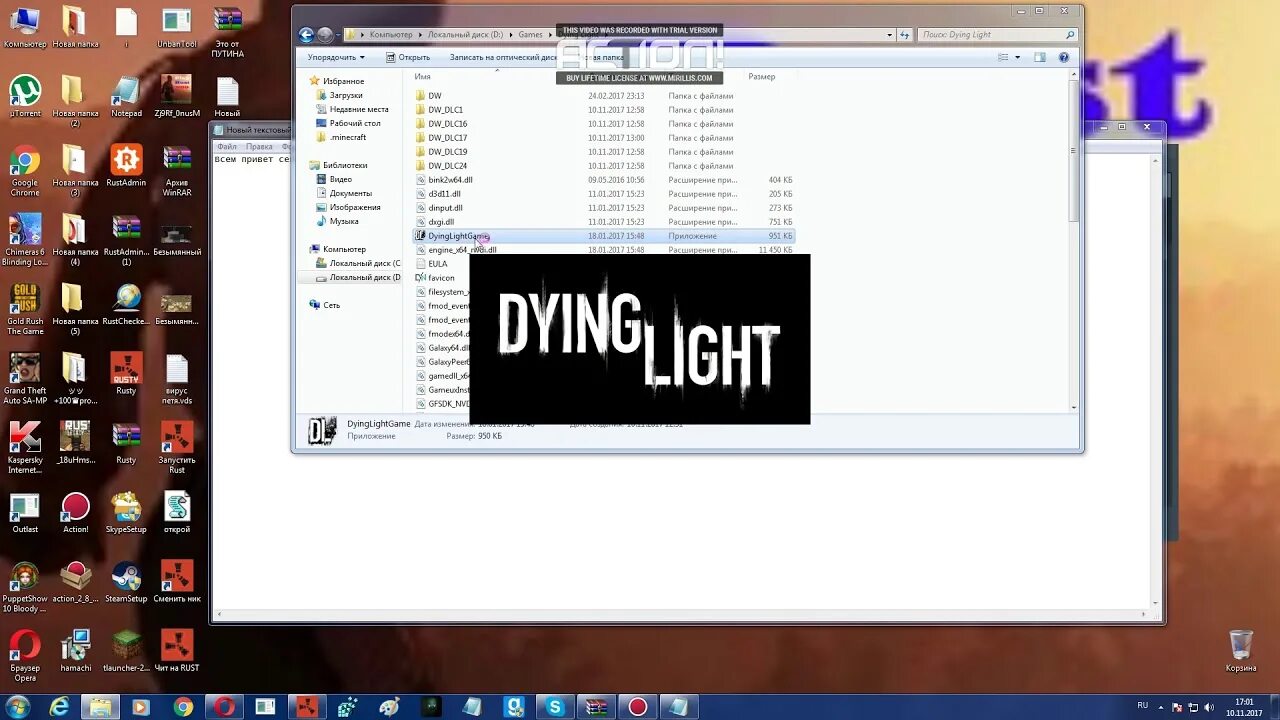Click the Explorer forward navigation arrow
The image size is (1280, 720).
pyautogui.click(x=325, y=35)
